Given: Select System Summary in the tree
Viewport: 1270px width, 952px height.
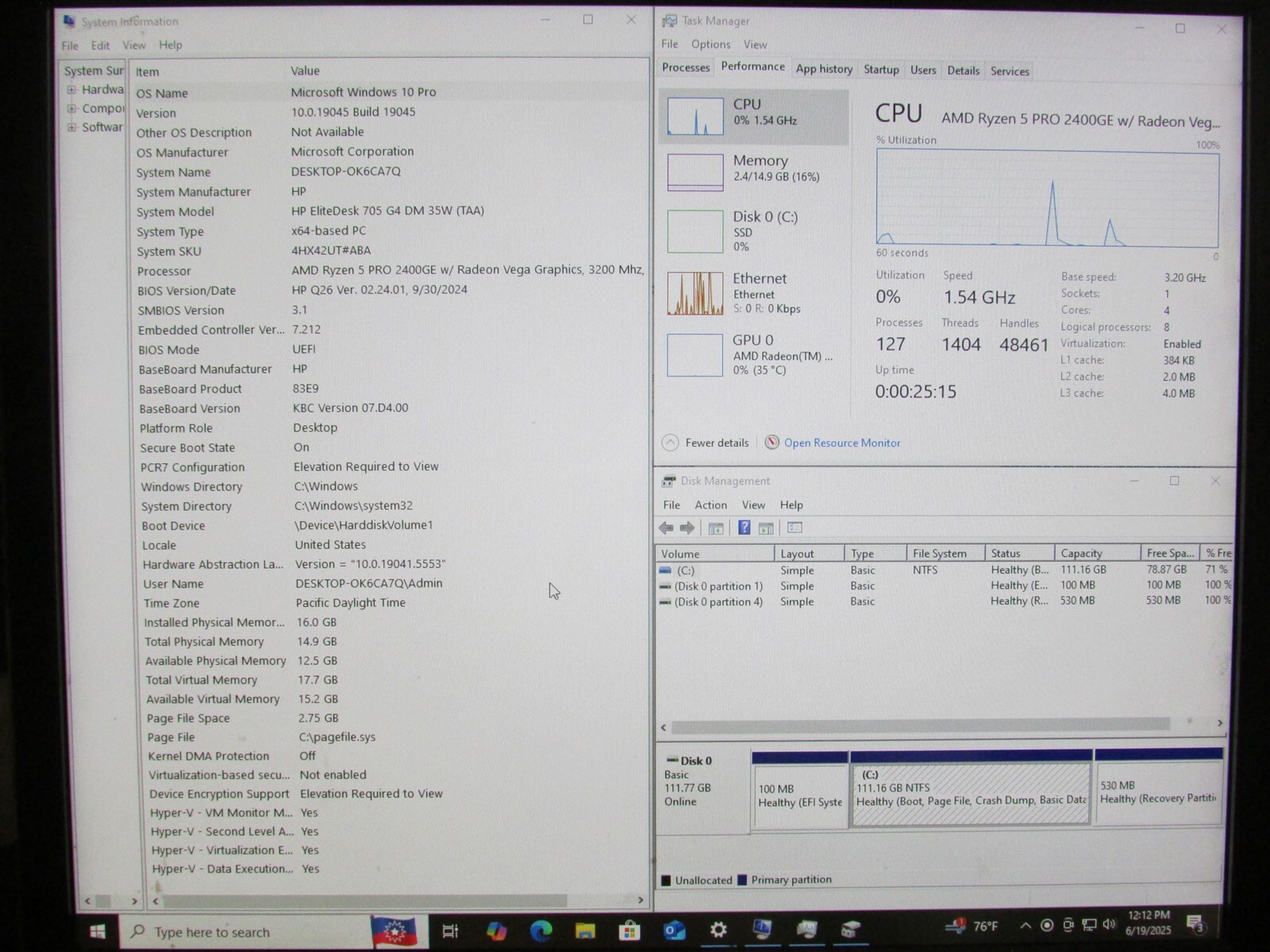Looking at the screenshot, I should pos(94,71).
